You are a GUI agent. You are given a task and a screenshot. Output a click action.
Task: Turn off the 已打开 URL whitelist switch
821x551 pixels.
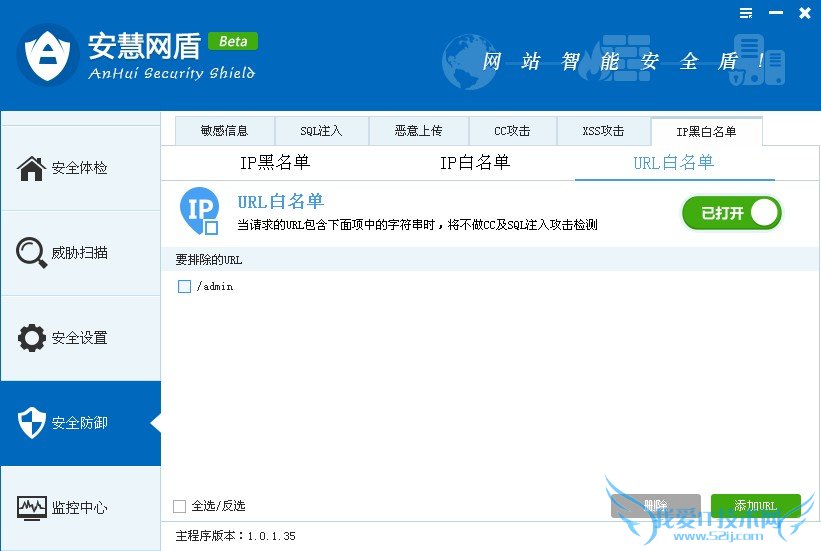732,213
